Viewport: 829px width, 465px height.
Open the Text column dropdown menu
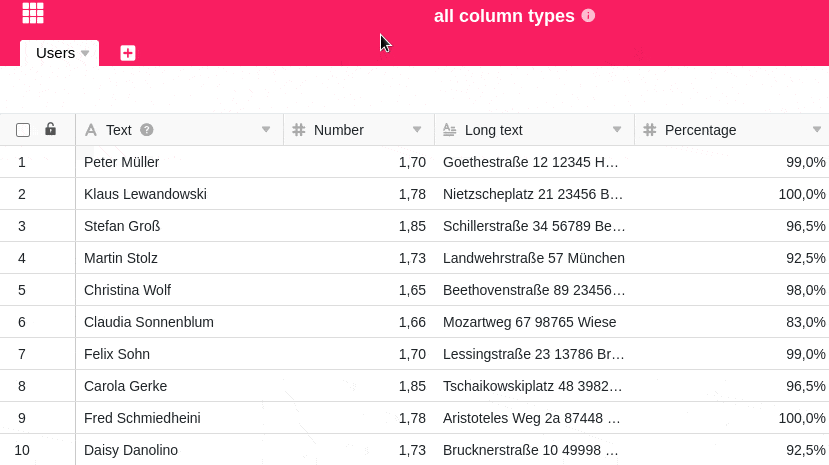266,130
